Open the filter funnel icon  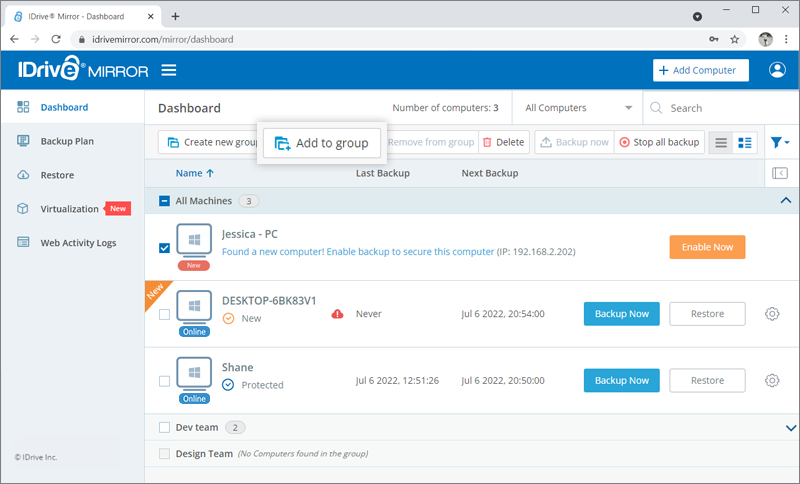(780, 142)
